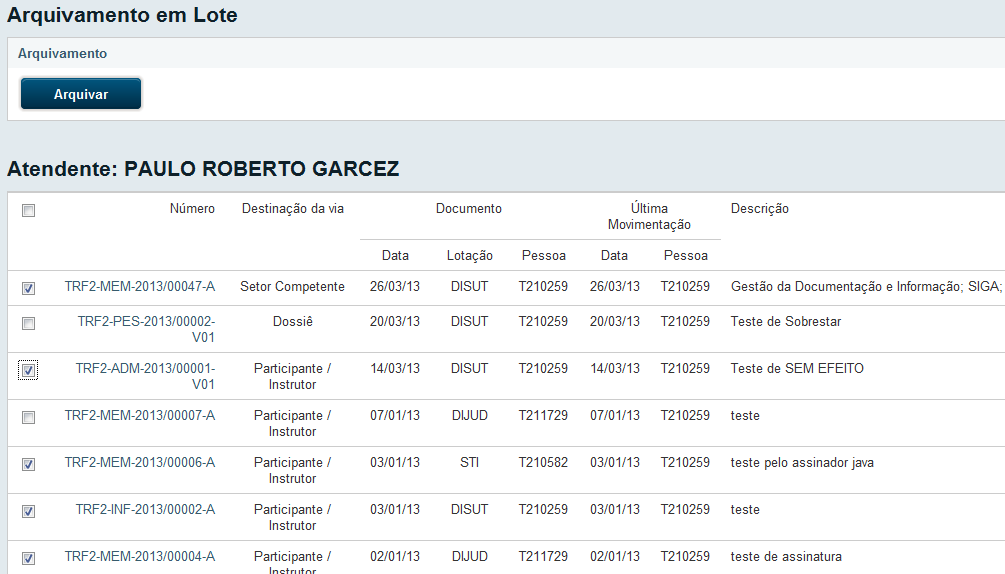The image size is (1005, 574).
Task: Check the checkbox for TRF2-PES-2013/00002-V01
Action: [x=28, y=324]
